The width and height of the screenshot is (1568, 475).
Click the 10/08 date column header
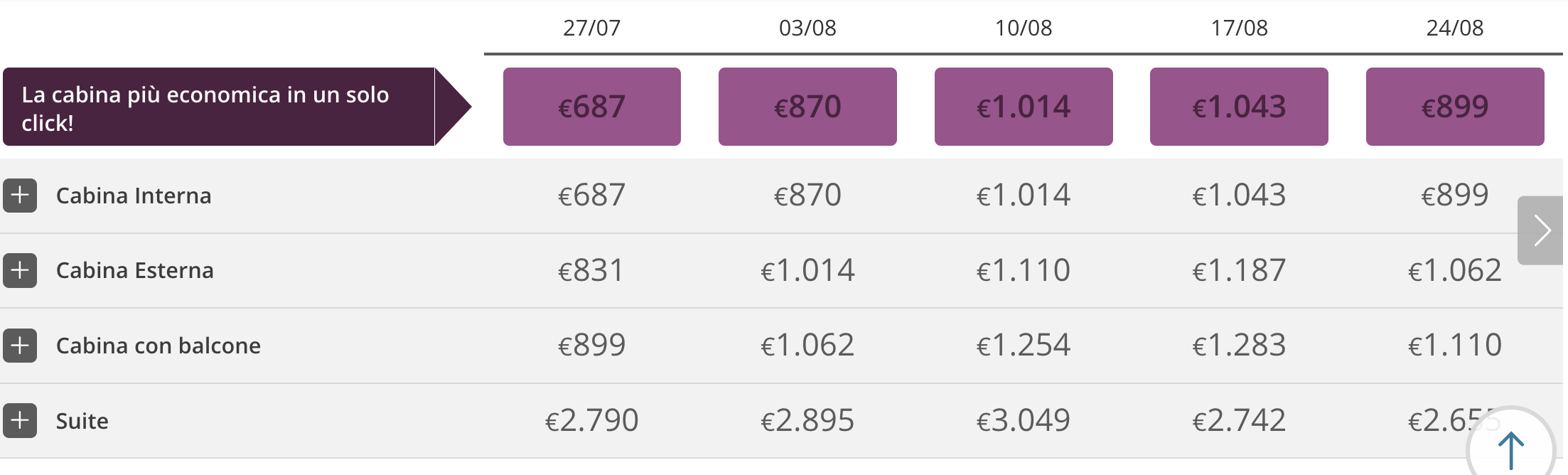tap(1024, 28)
